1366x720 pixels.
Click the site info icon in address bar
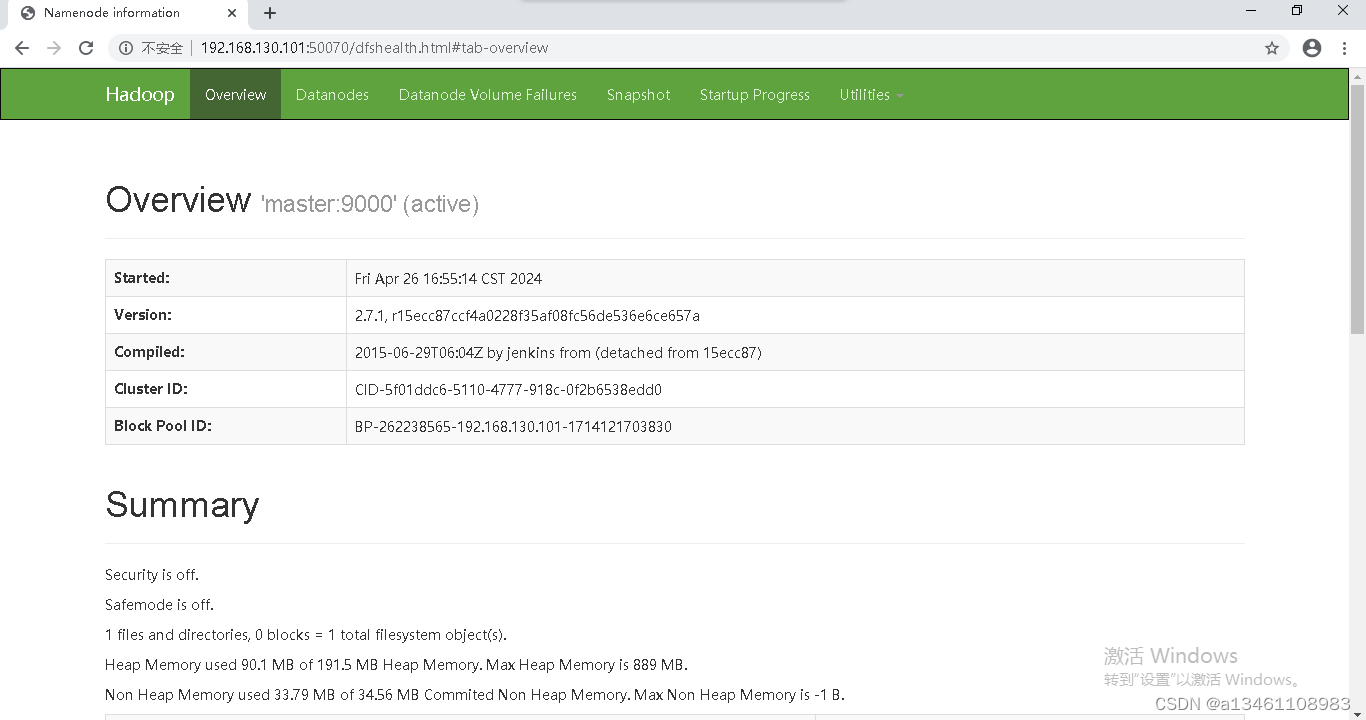pos(126,48)
